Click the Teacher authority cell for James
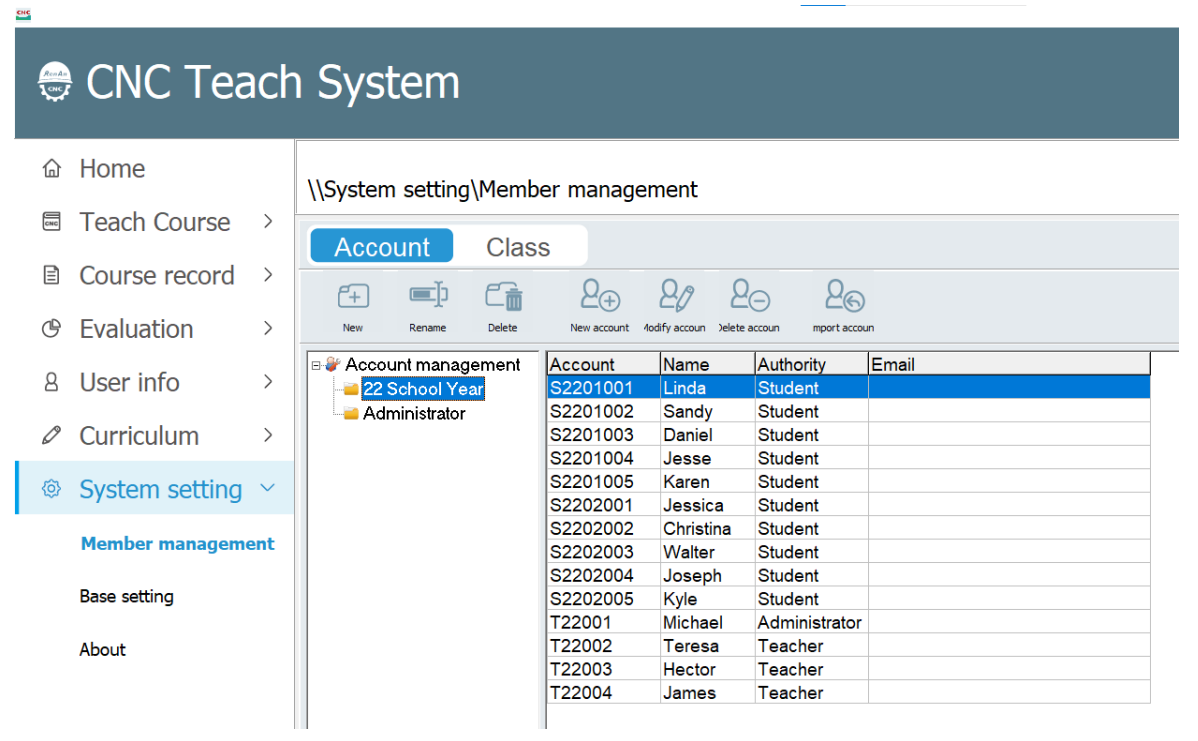 click(811, 692)
